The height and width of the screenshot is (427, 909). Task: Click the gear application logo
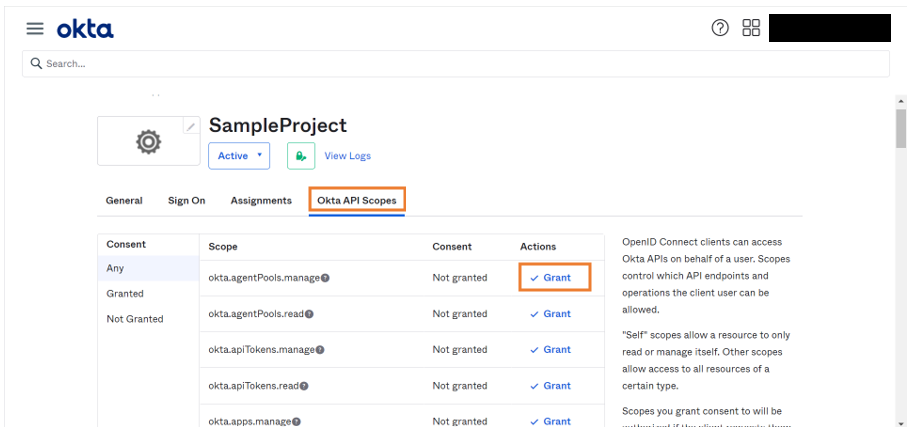(x=148, y=143)
